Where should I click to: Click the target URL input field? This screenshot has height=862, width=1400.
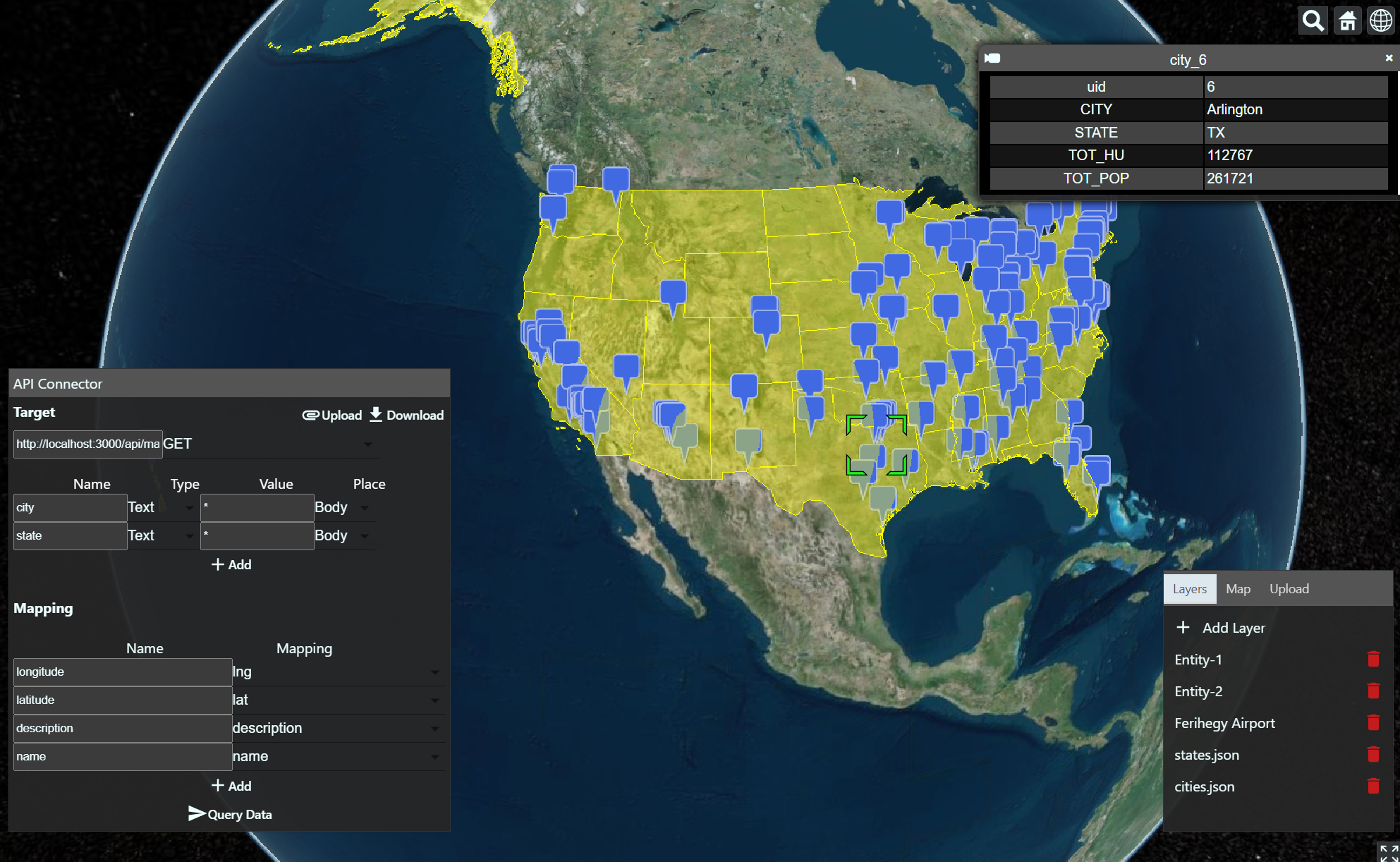[x=87, y=444]
